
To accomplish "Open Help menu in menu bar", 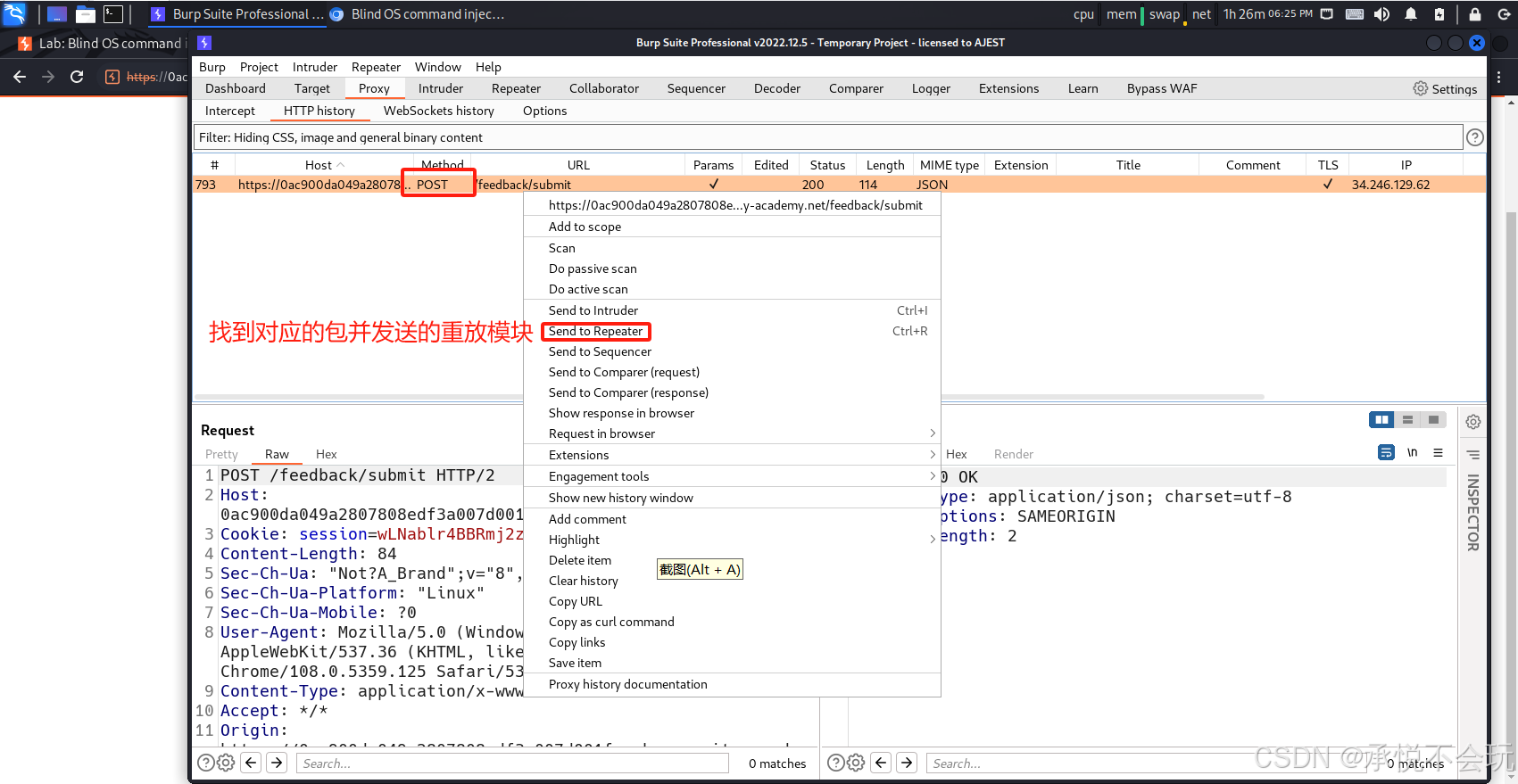I will [488, 67].
